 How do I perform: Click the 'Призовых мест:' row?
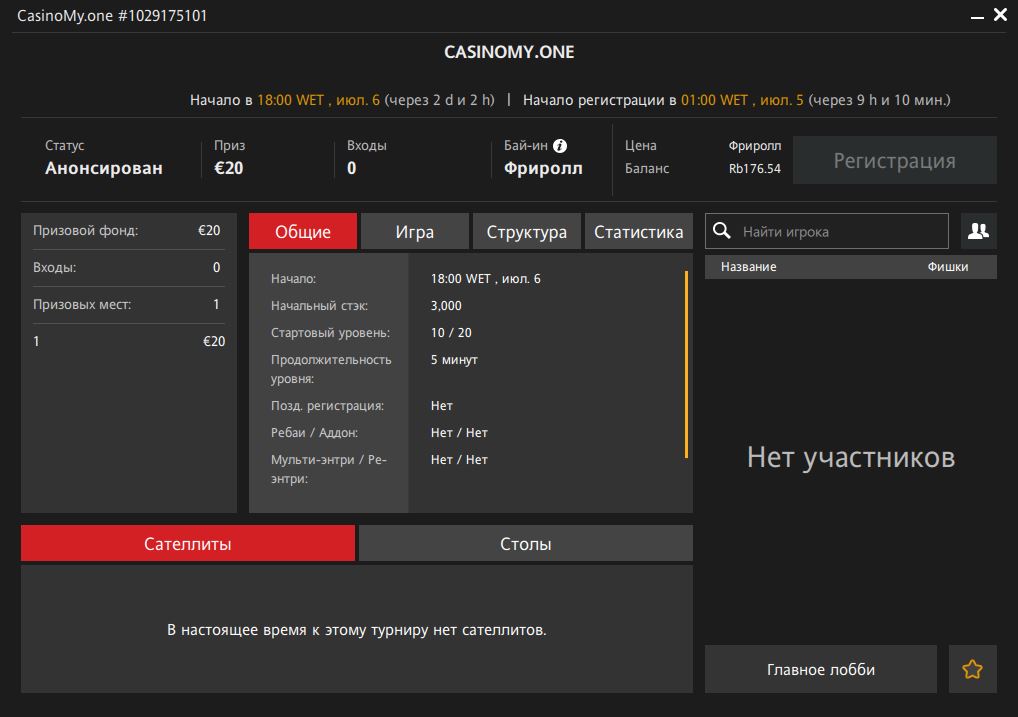[127, 304]
